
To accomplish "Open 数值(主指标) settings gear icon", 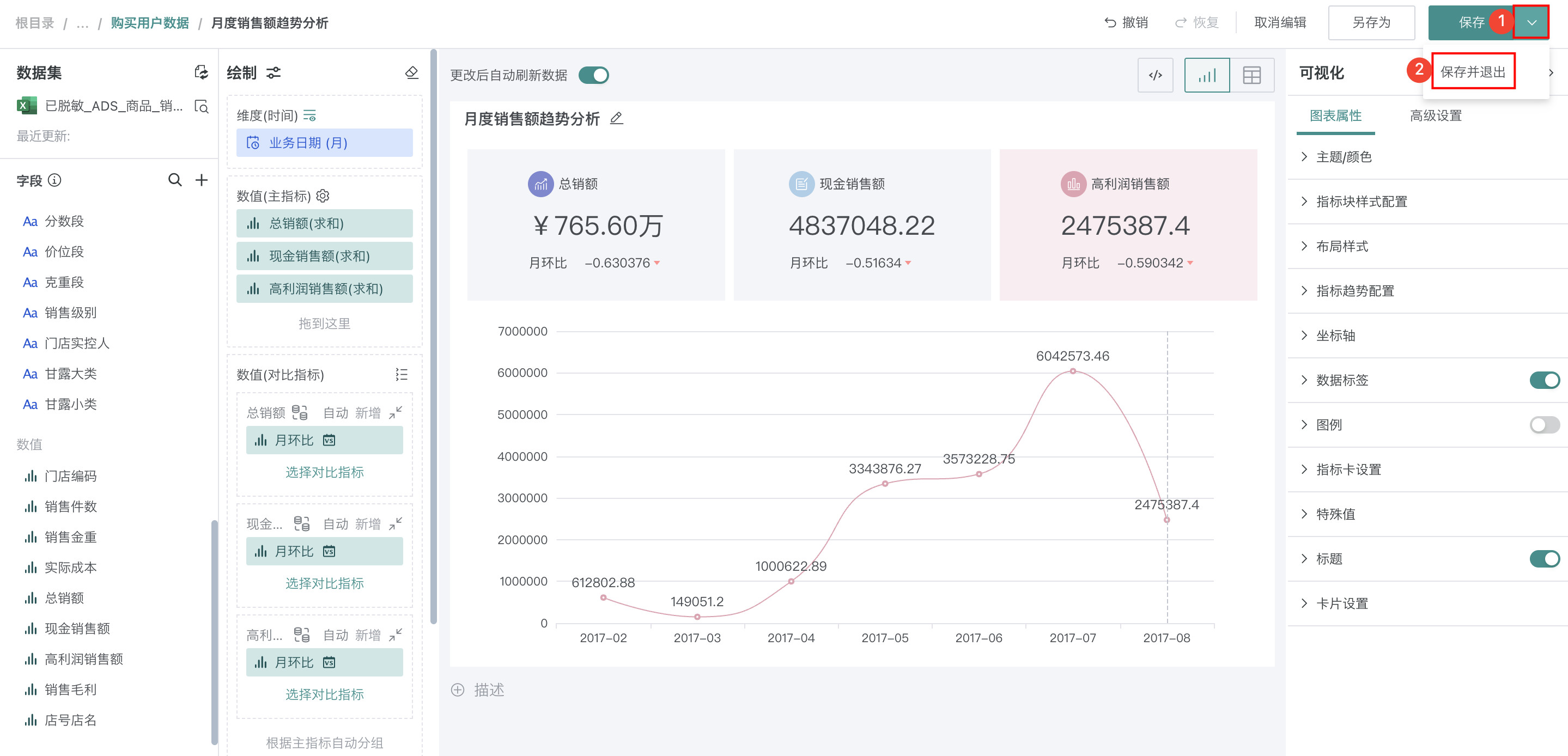I will click(x=323, y=196).
